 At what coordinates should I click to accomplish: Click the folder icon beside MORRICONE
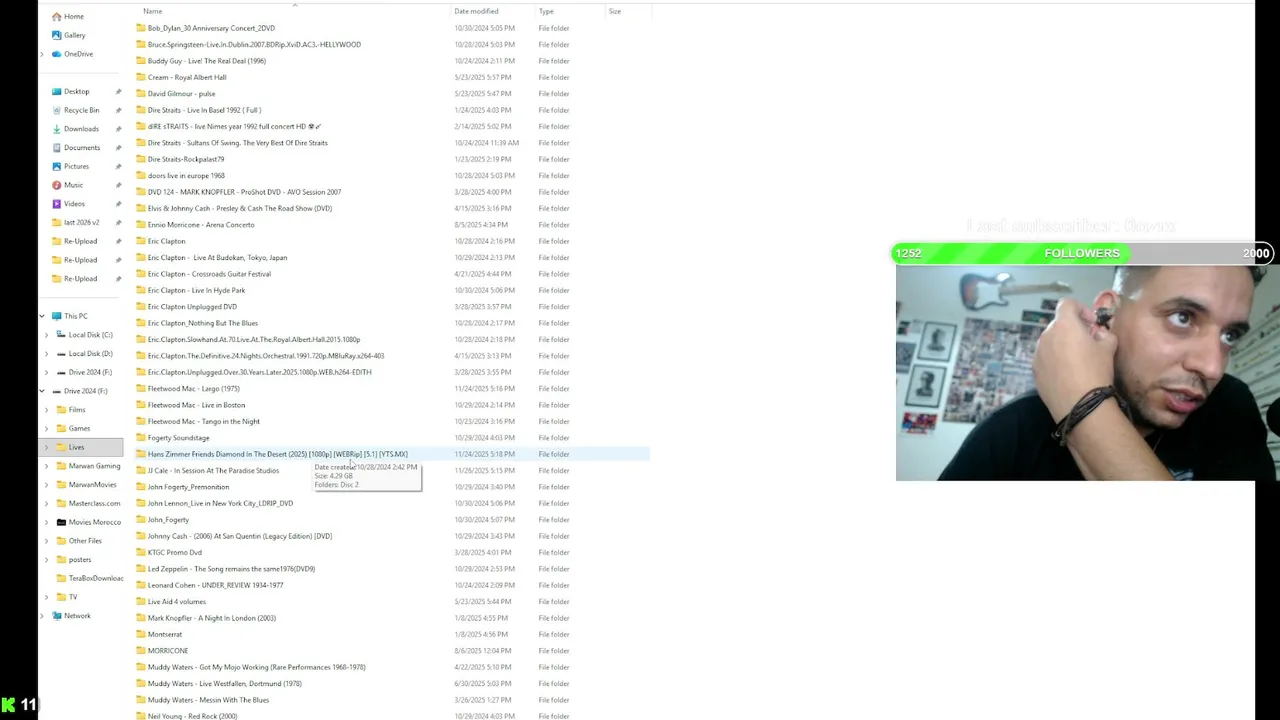click(x=141, y=651)
